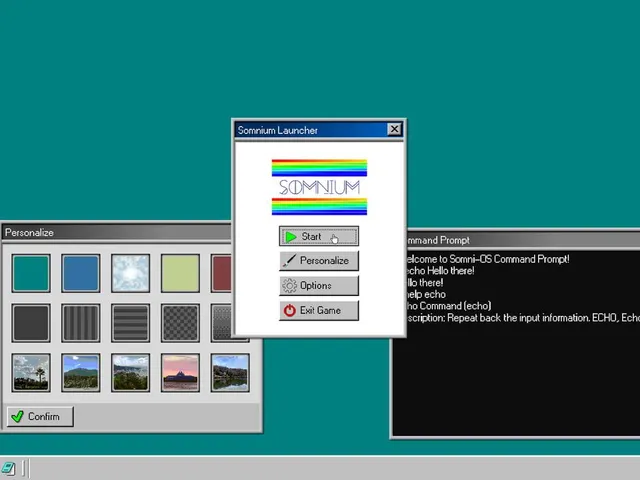Select the teal color swatch

click(31, 273)
